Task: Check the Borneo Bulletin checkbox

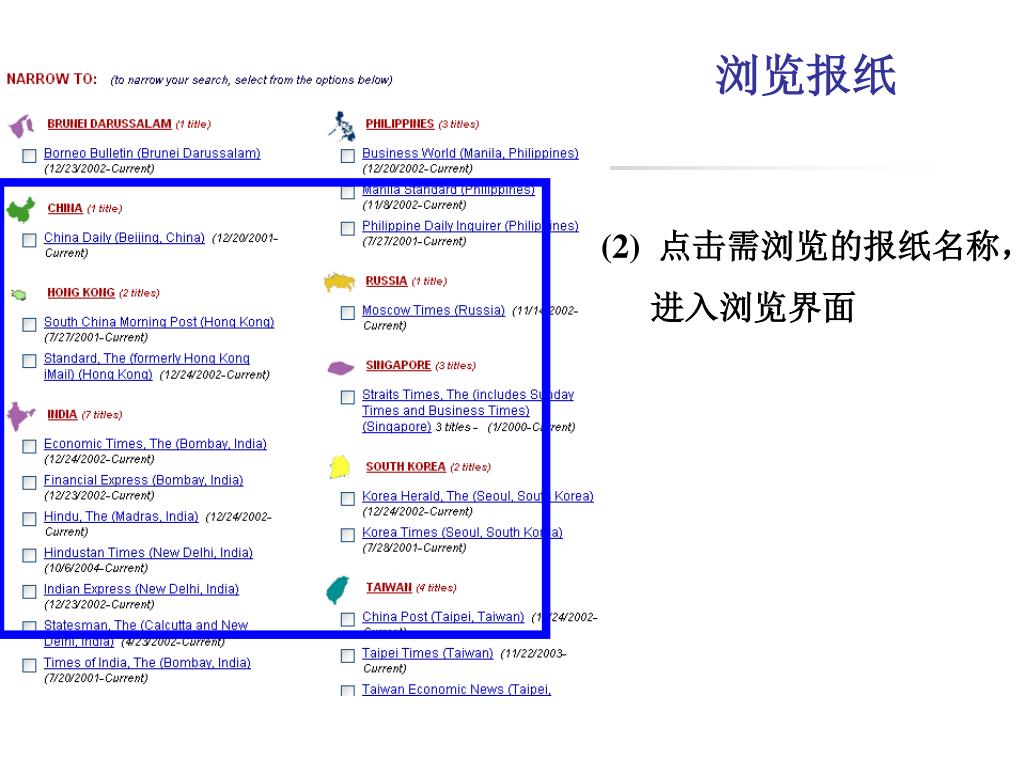Action: coord(29,155)
